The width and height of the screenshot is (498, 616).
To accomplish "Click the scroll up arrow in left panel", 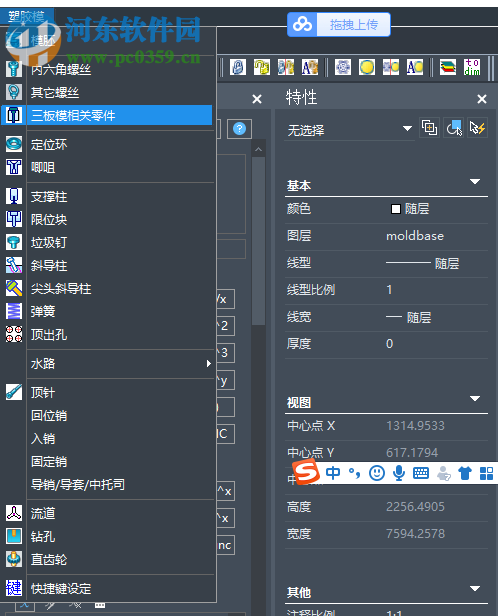I will click(x=258, y=149).
